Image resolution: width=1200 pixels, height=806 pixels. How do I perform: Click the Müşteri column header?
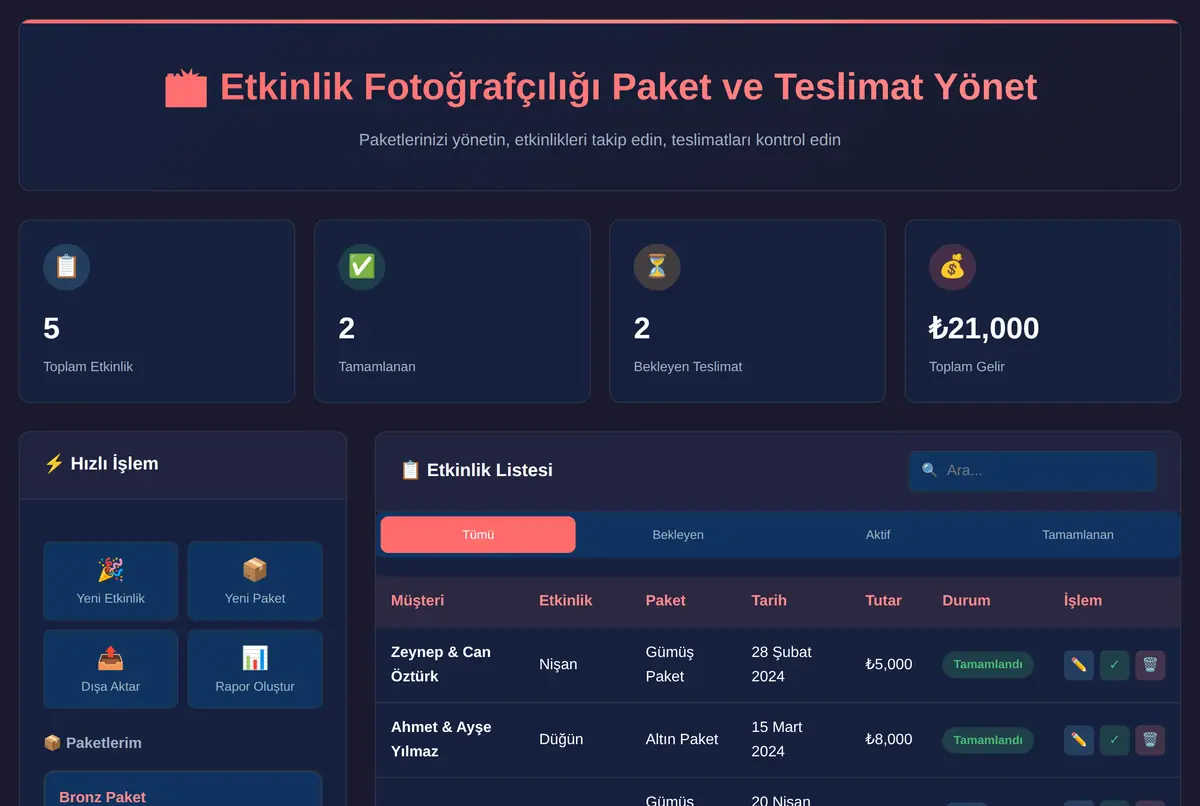click(x=417, y=601)
